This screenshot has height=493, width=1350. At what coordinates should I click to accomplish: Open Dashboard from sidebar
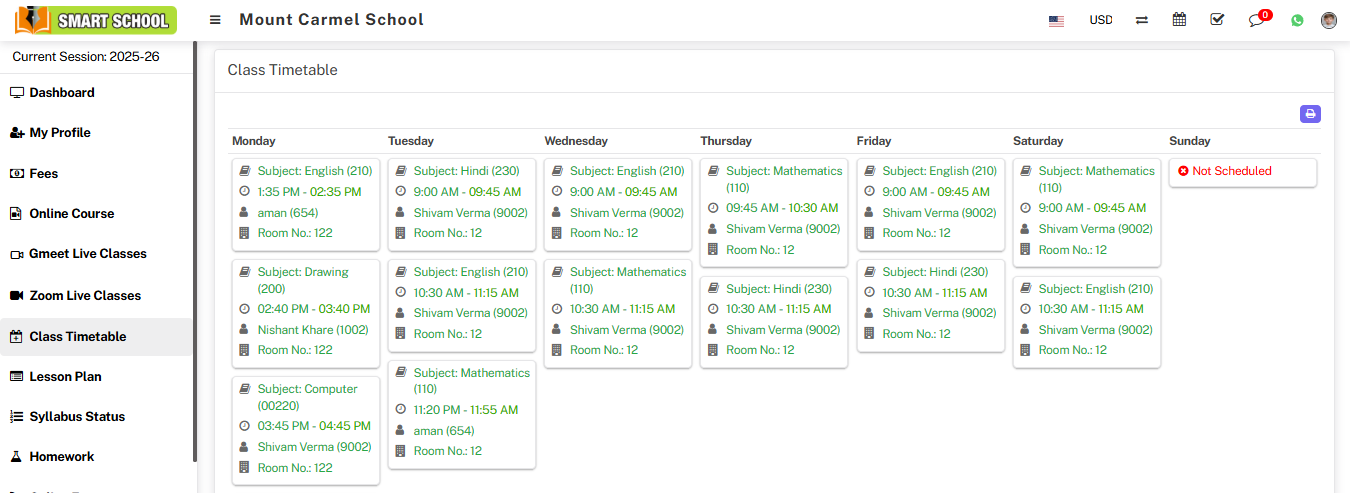[x=98, y=93]
